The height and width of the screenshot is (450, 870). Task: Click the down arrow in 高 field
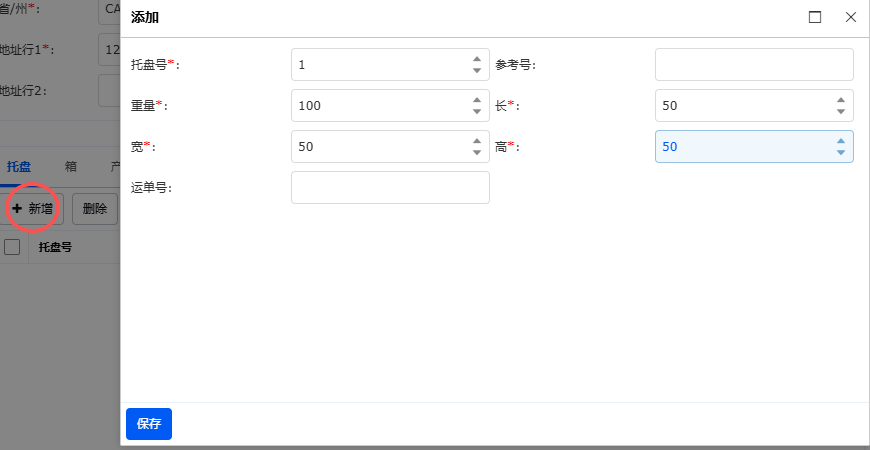(x=841, y=152)
